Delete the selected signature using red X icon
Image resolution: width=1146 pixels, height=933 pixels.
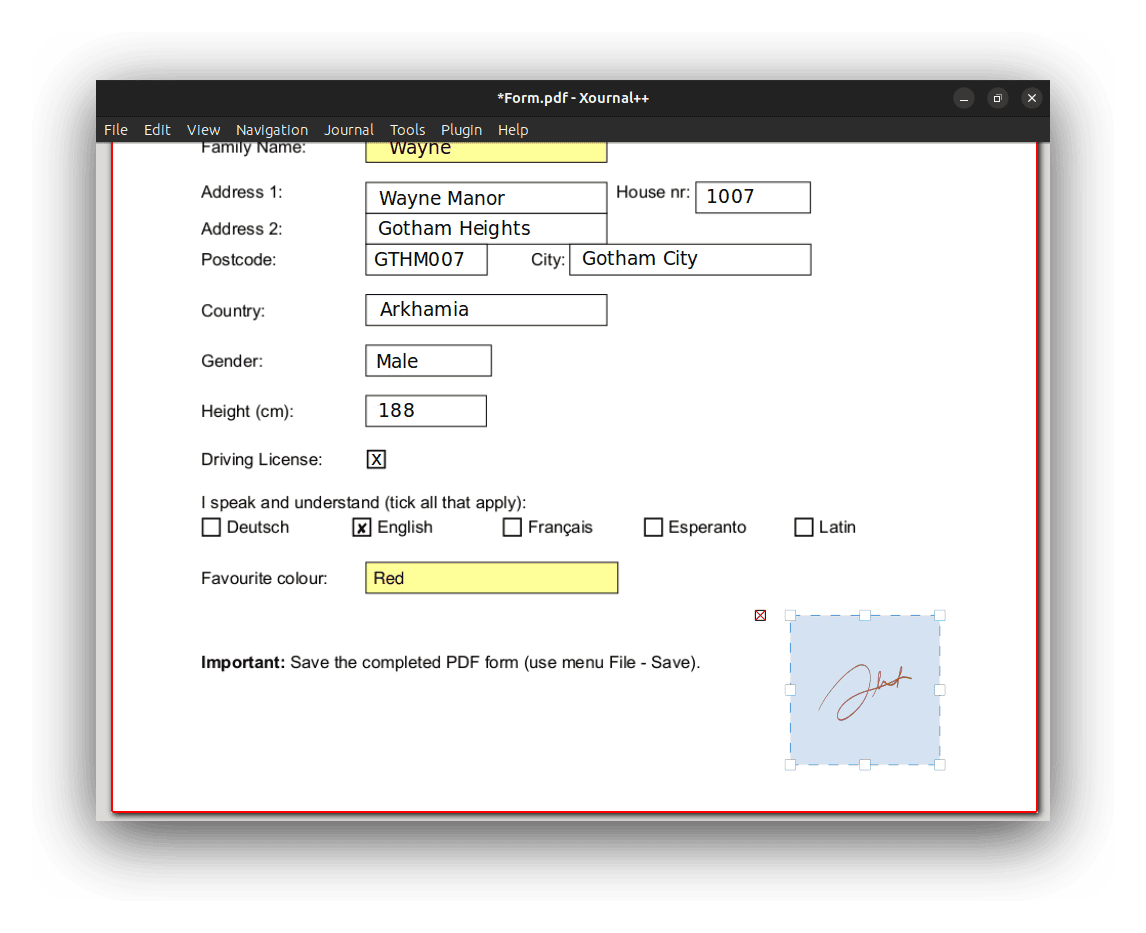point(760,615)
